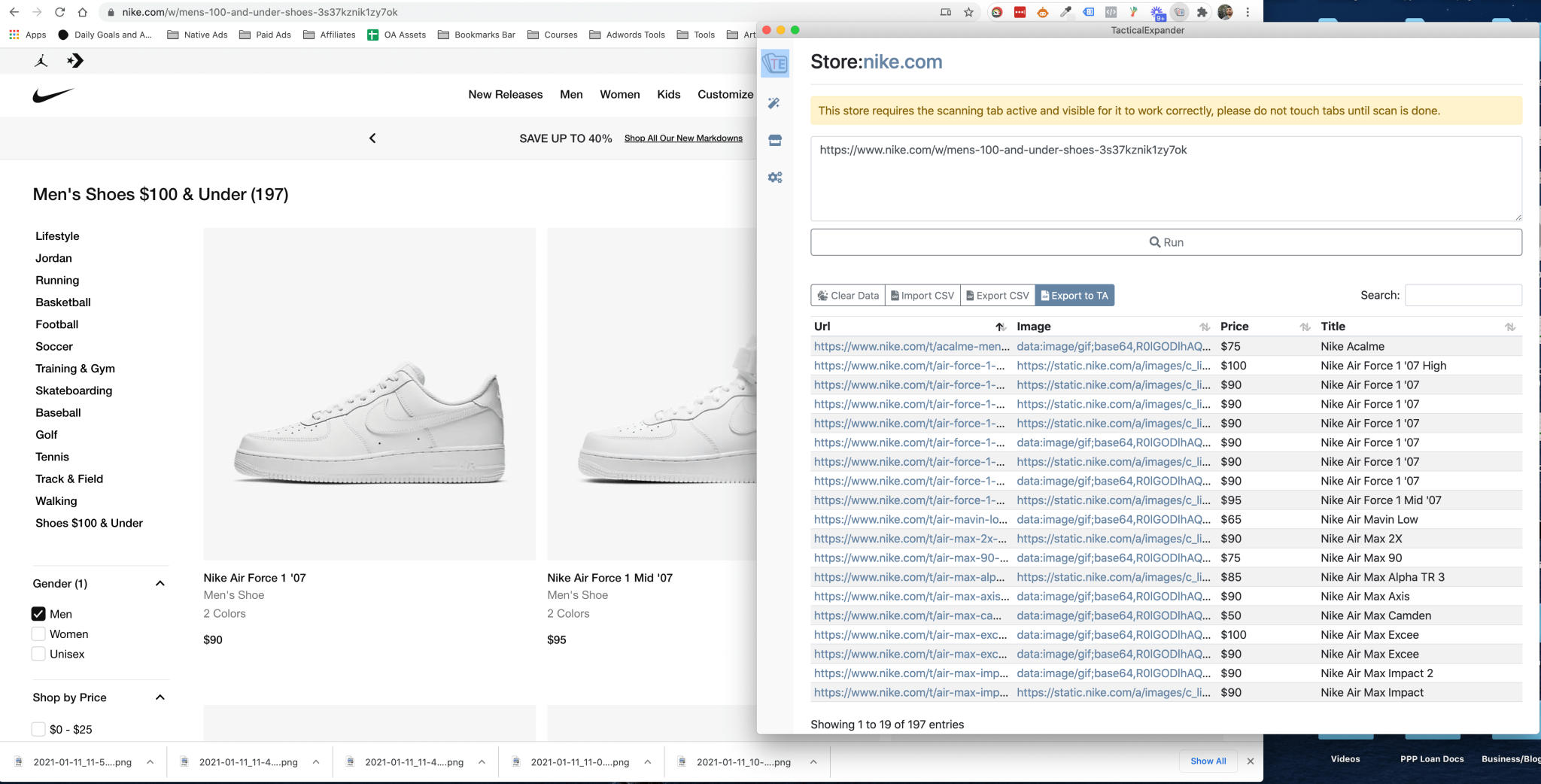Open menu for first 2021-01-11_11-4 download
1541x784 pixels.
[316, 762]
